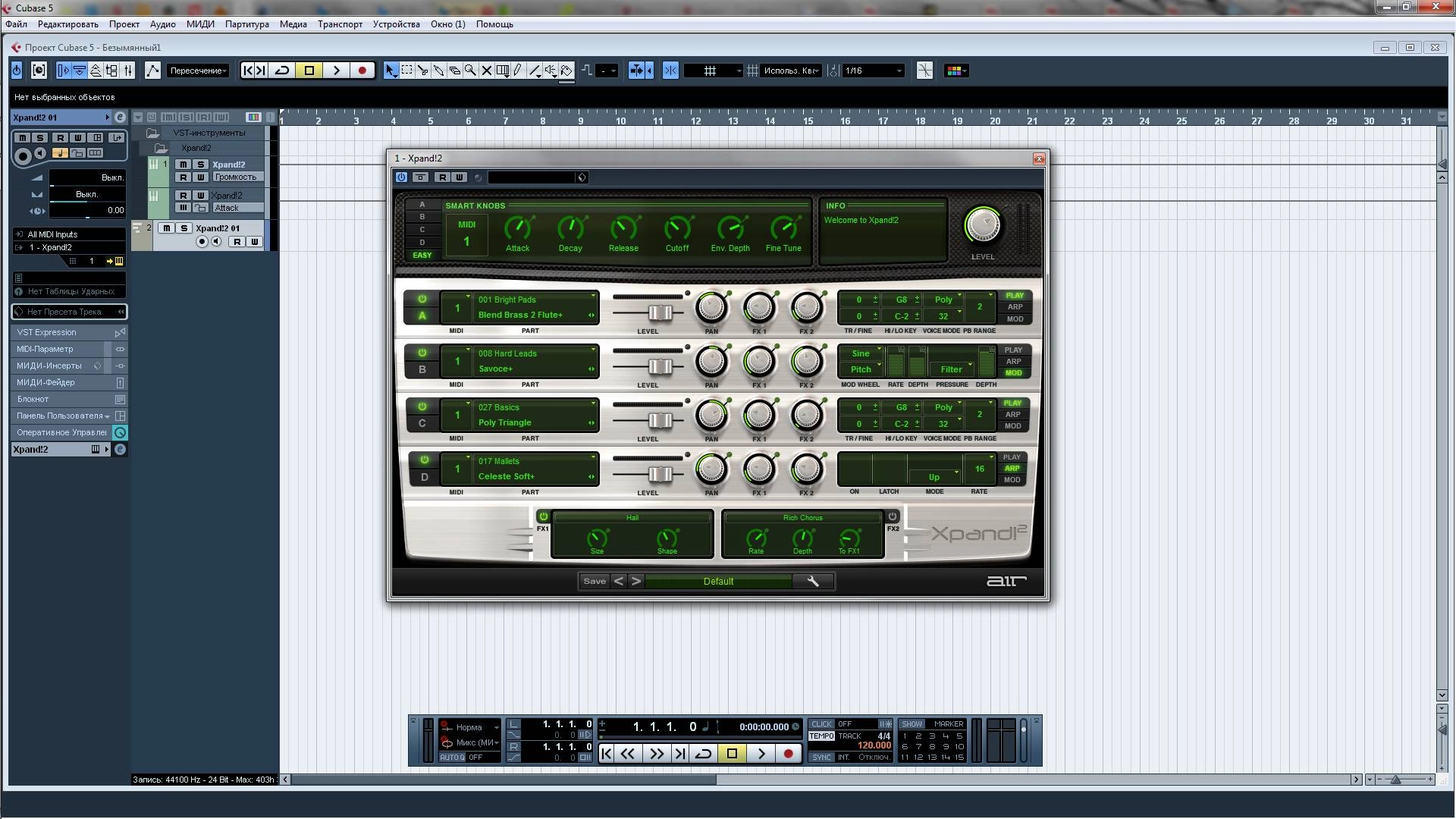Image resolution: width=1456 pixels, height=819 pixels.
Task: Open the Mixer window button
Action: 128,71
